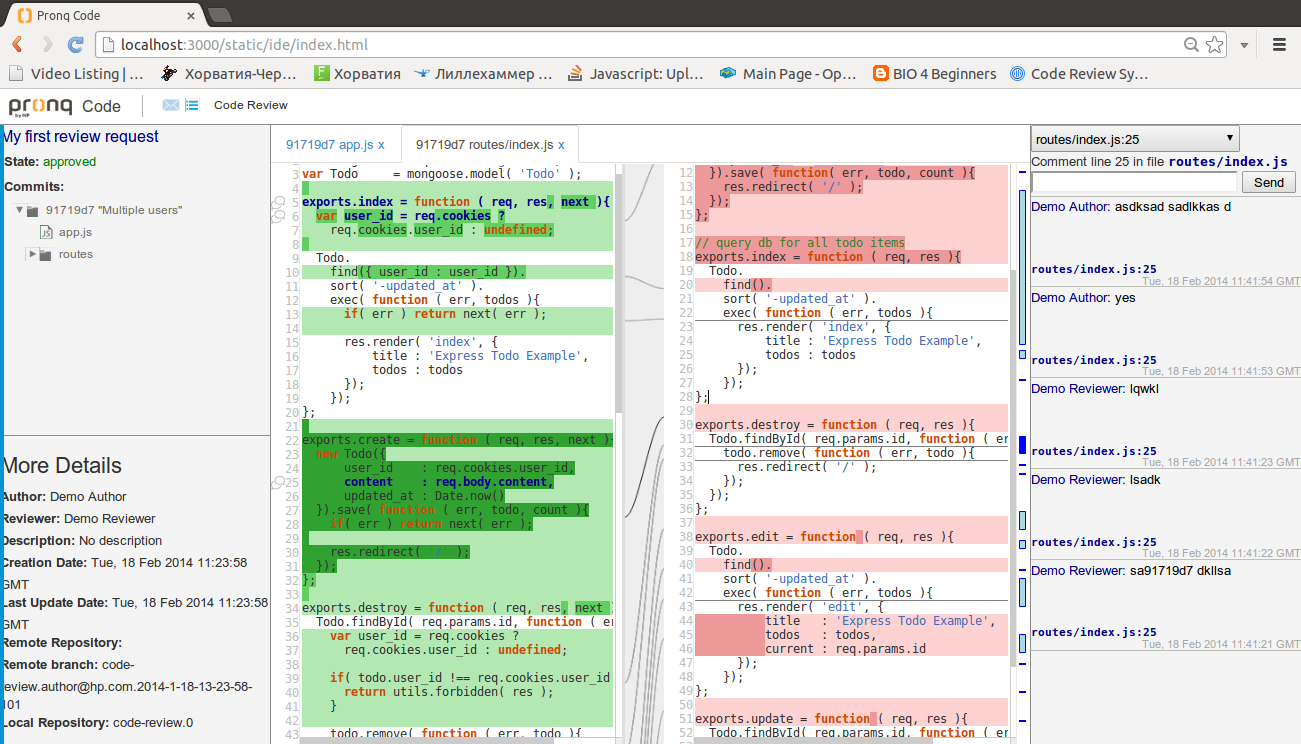Image resolution: width=1301 pixels, height=744 pixels.
Task: Click the routes/index.js:25 link under first comment
Action: tap(1094, 269)
